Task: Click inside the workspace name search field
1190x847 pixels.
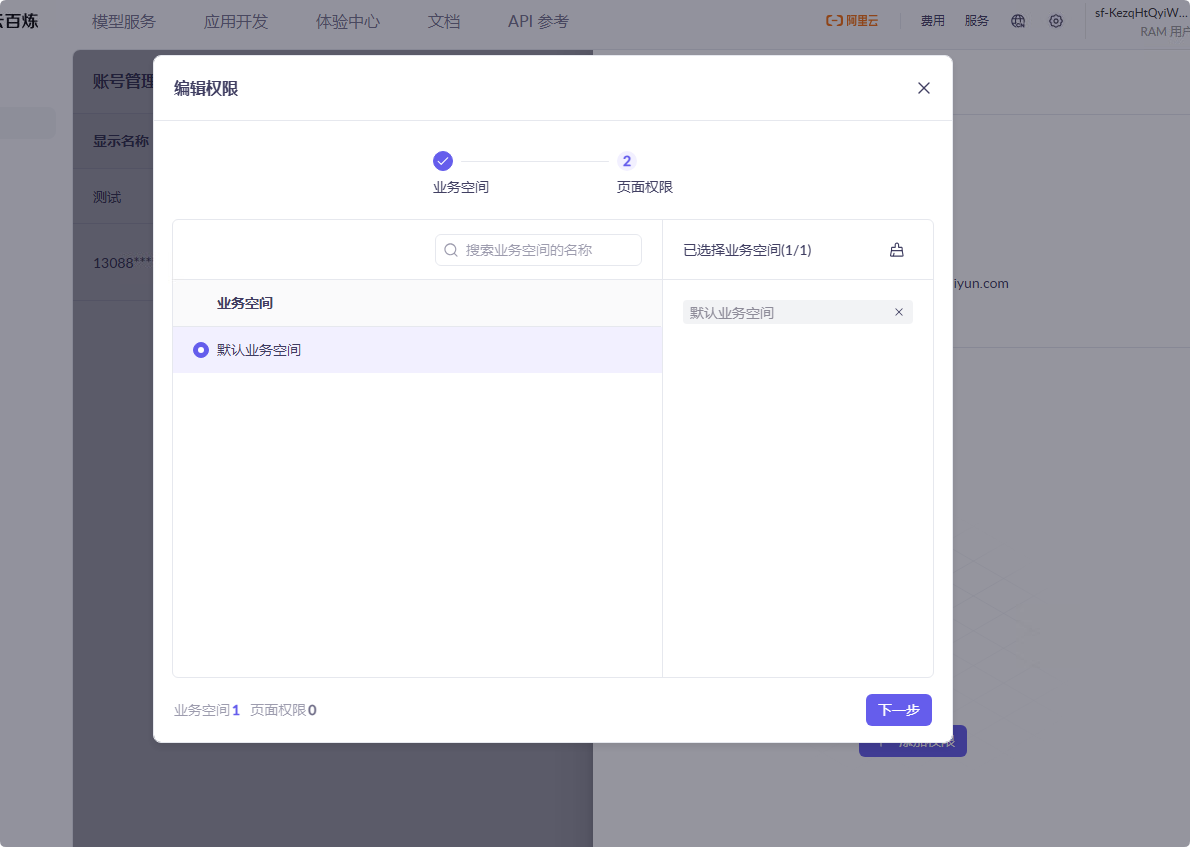Action: 538,249
